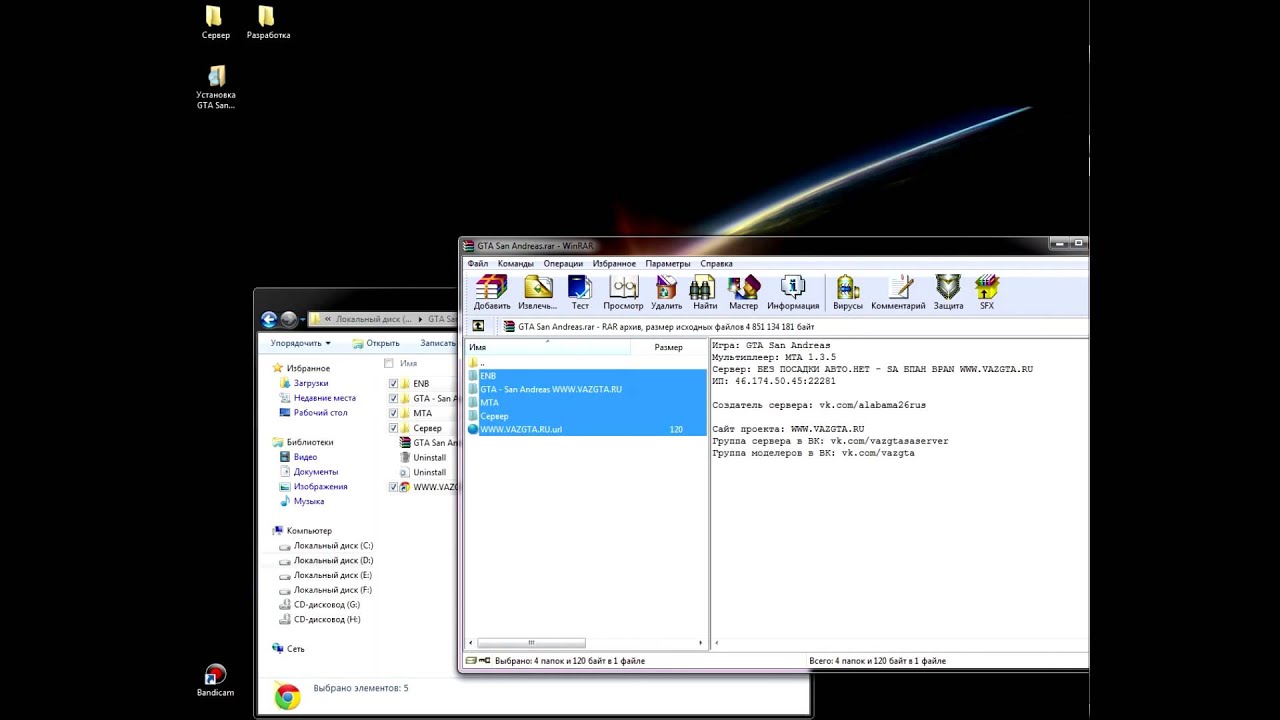Expand the Упорядочить dropdown in Explorer
This screenshot has height=720, width=1280.
300,343
